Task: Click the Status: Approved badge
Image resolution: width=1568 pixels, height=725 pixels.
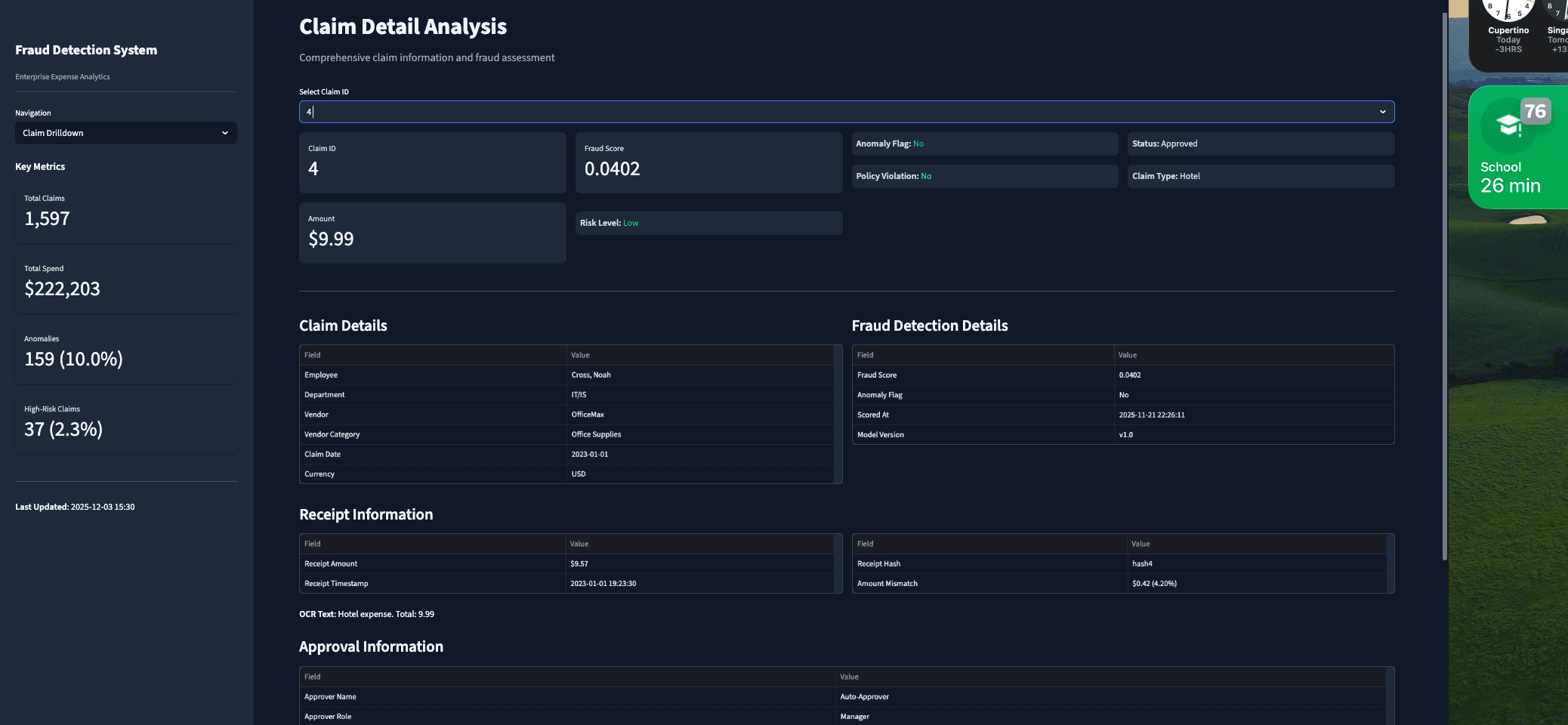Action: click(1261, 143)
